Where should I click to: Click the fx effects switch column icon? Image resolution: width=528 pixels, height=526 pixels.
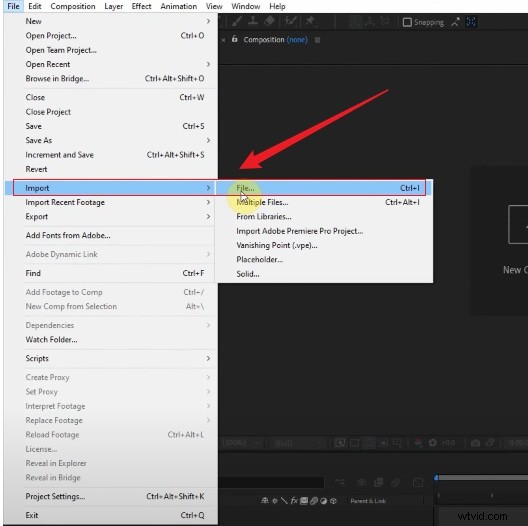(x=294, y=501)
